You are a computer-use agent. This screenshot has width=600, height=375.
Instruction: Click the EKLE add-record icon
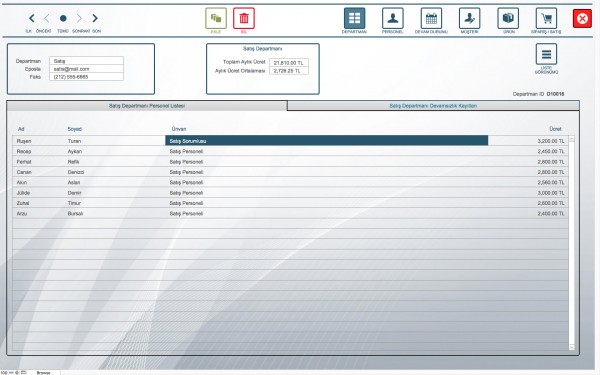coord(216,18)
